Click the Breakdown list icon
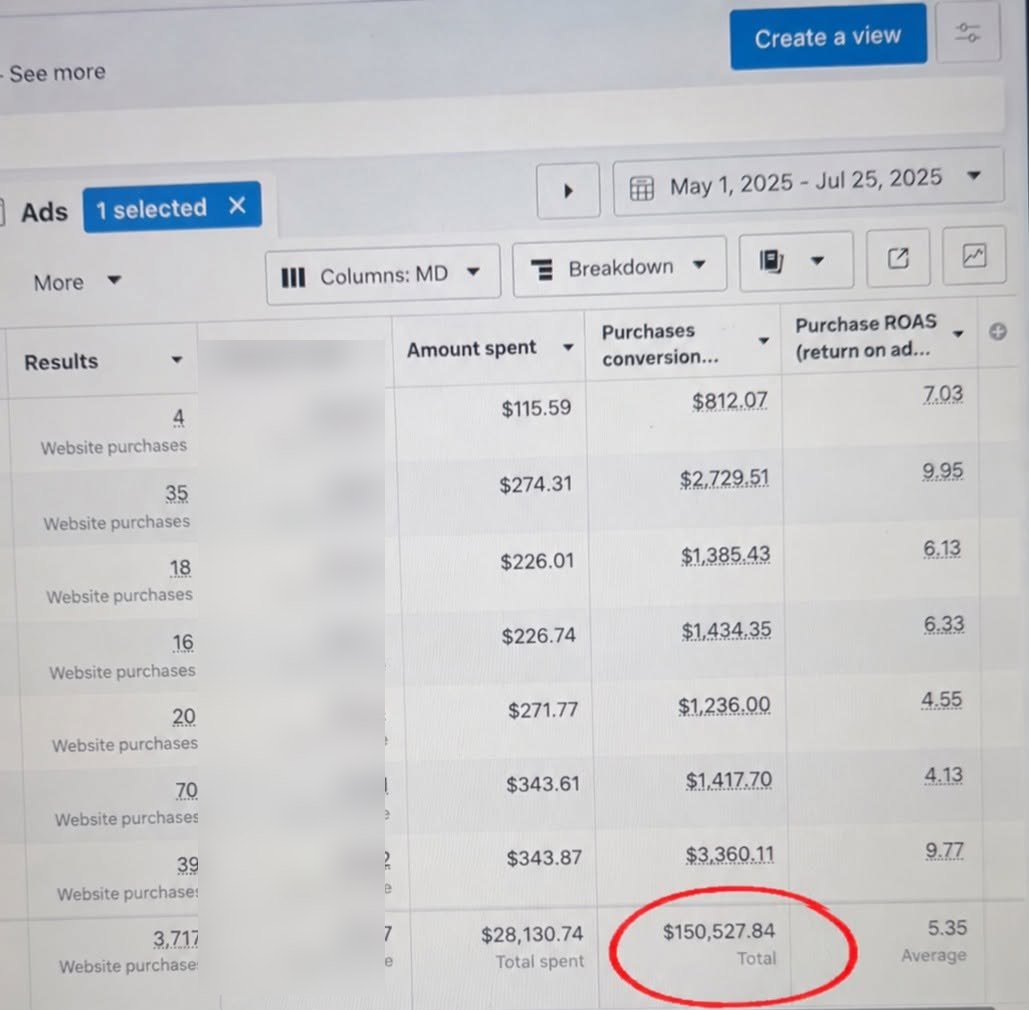1029x1010 pixels. tap(542, 270)
